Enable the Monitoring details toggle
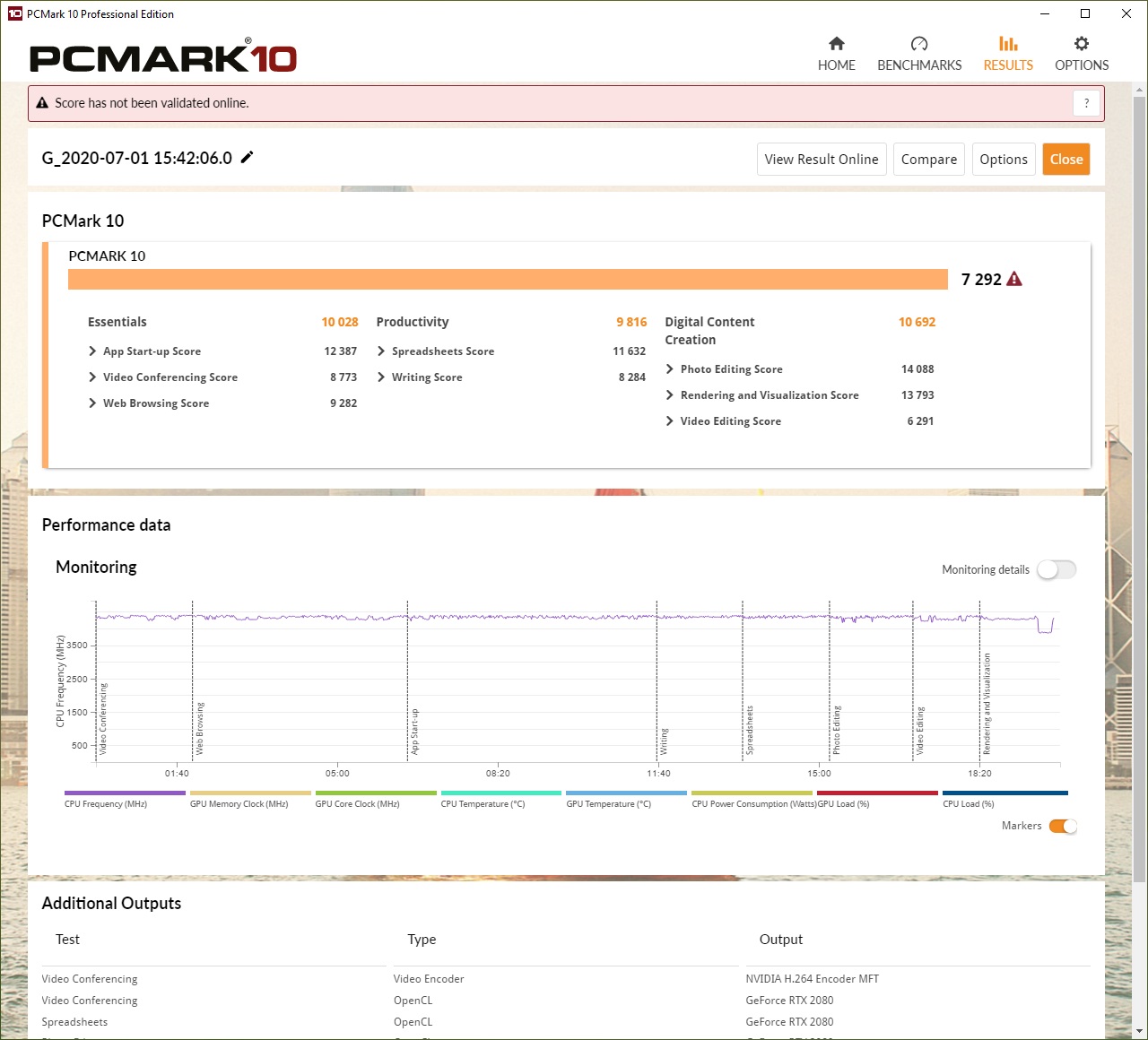The image size is (1148, 1040). [x=1056, y=569]
